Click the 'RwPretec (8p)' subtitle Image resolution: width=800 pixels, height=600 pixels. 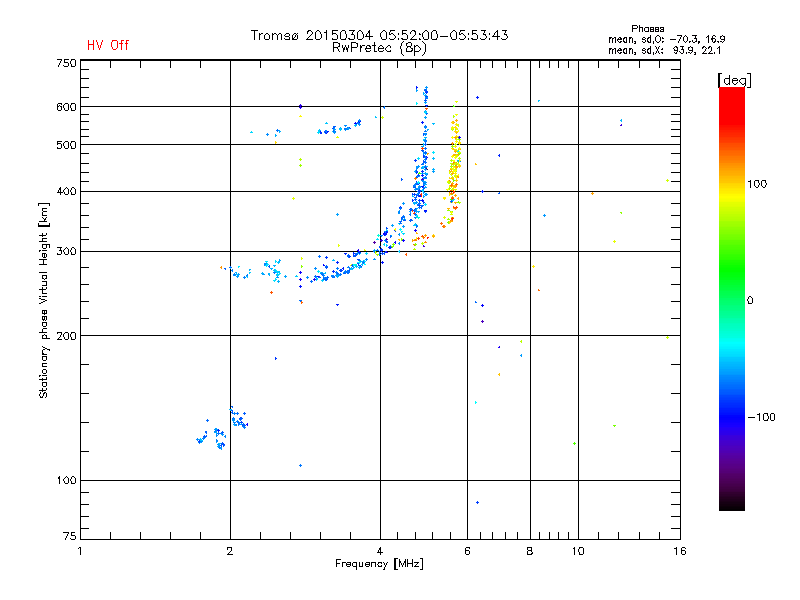coord(379,48)
